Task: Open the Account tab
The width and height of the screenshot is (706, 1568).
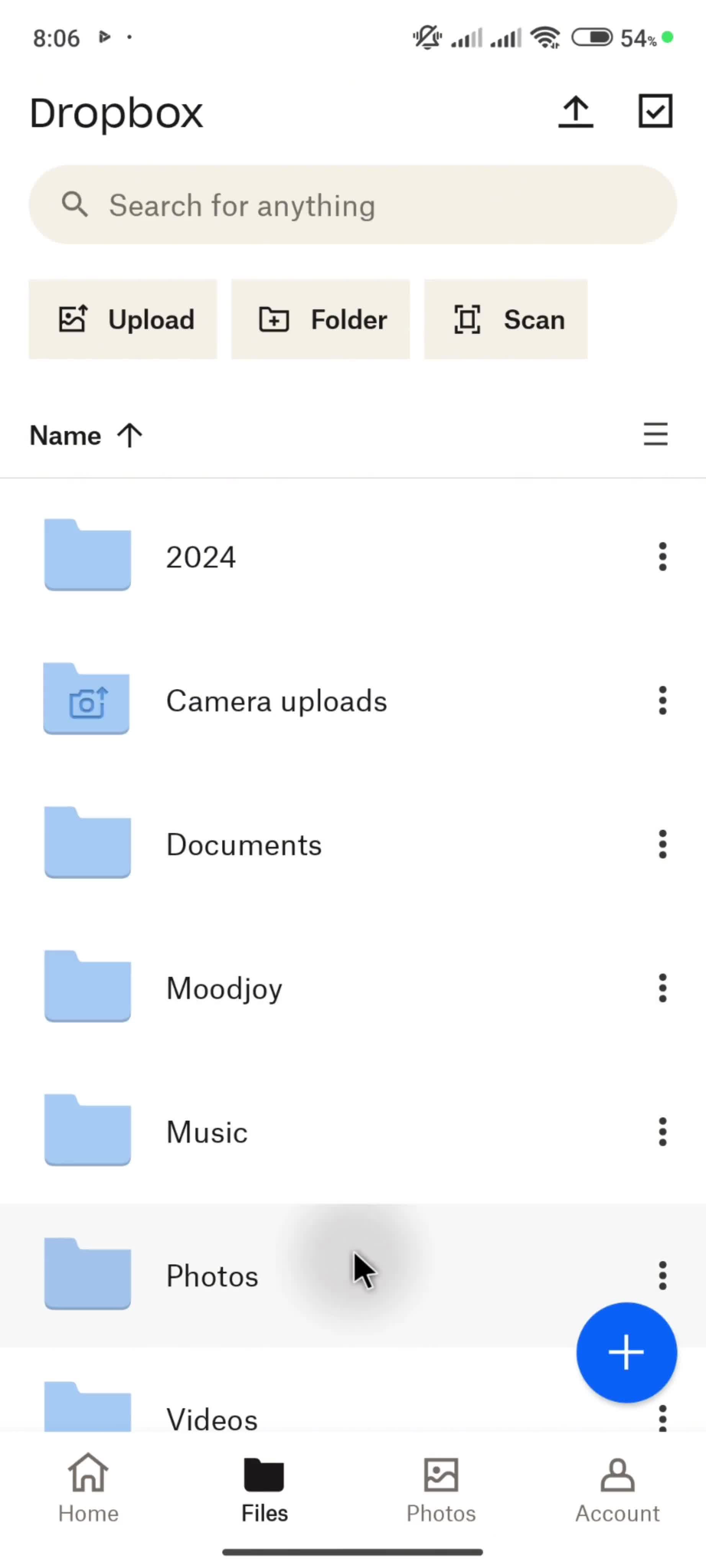Action: pos(617,1489)
